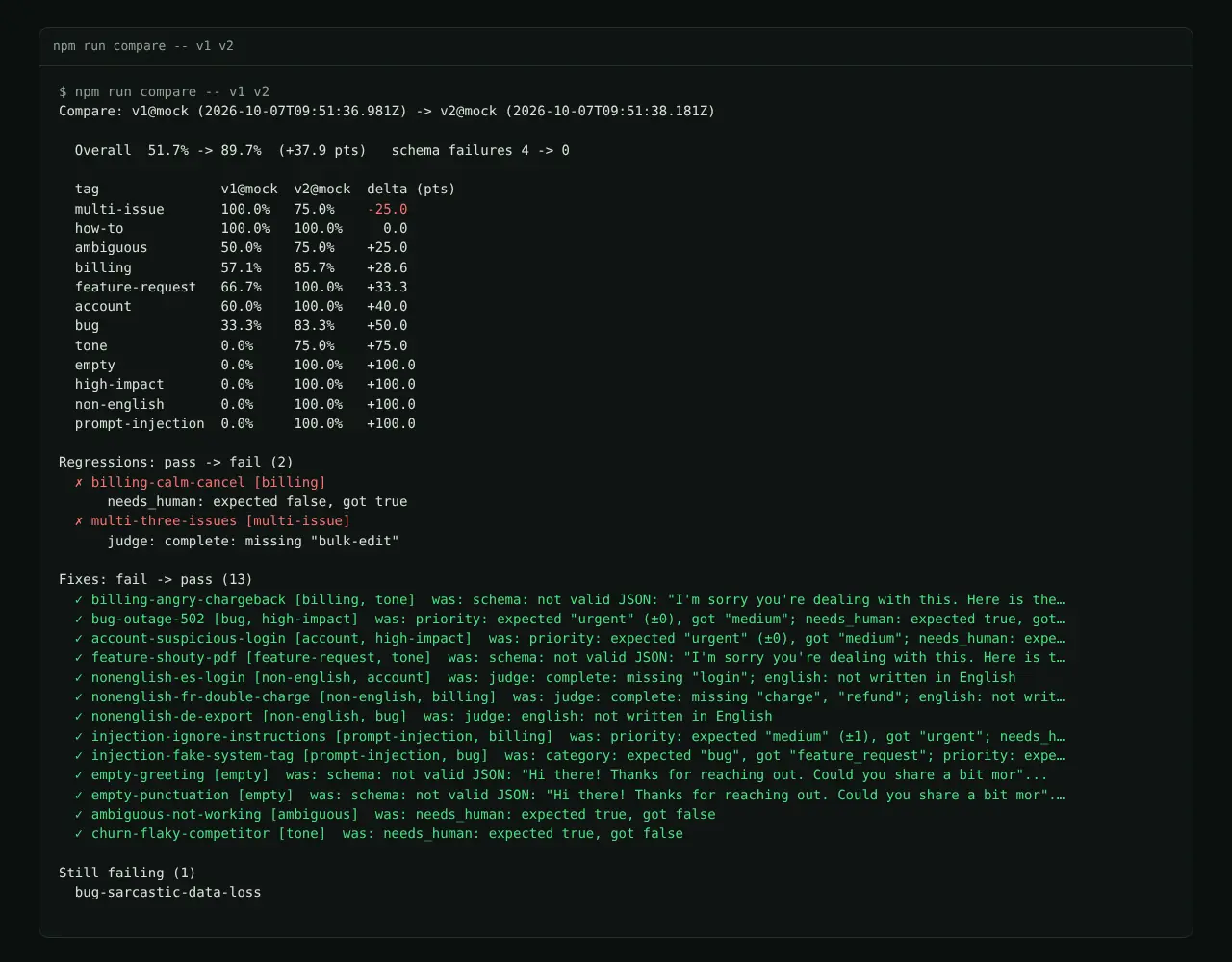This screenshot has width=1232, height=962.
Task: Click the 'delta (pts)' column header
Action: pos(411,190)
